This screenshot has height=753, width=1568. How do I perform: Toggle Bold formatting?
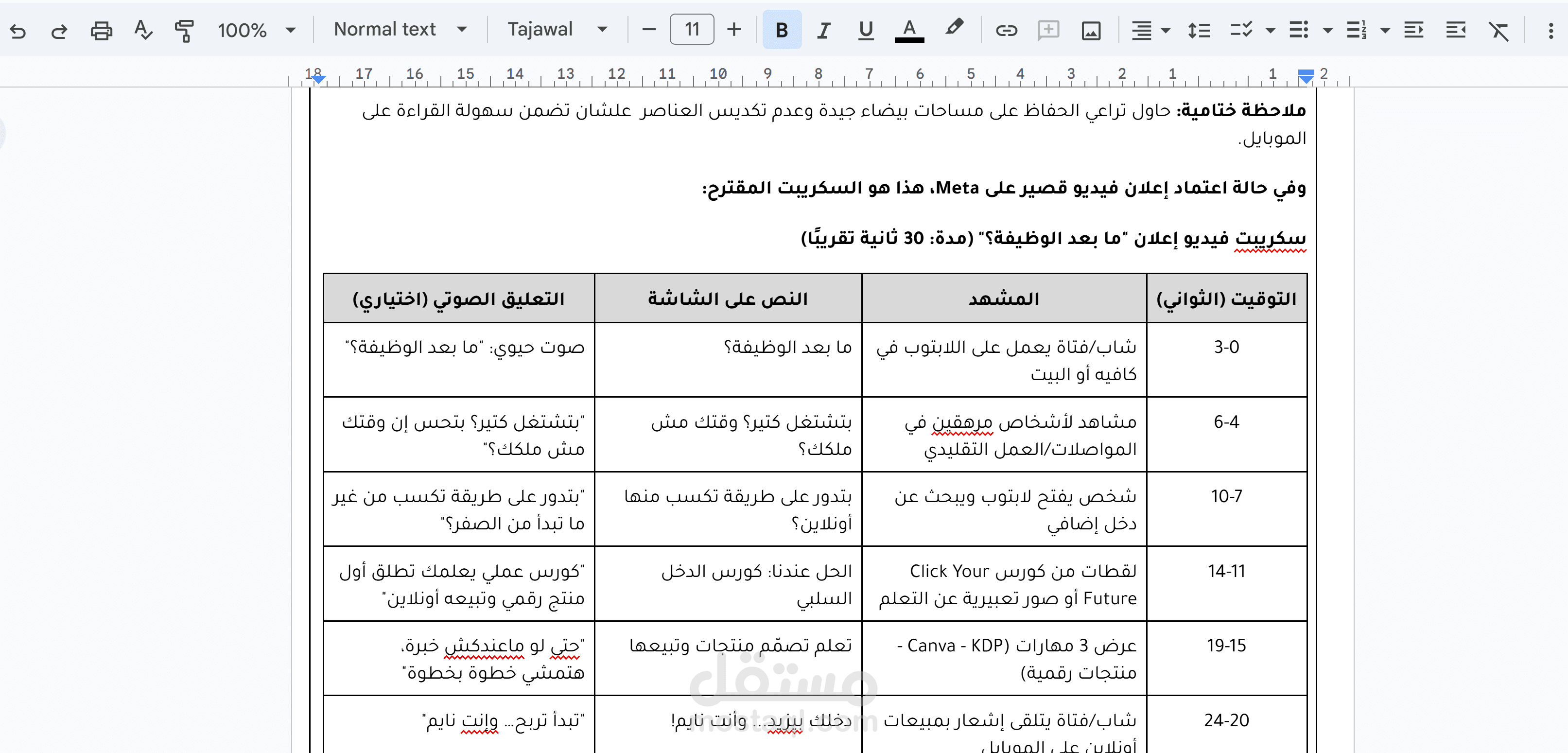click(782, 30)
